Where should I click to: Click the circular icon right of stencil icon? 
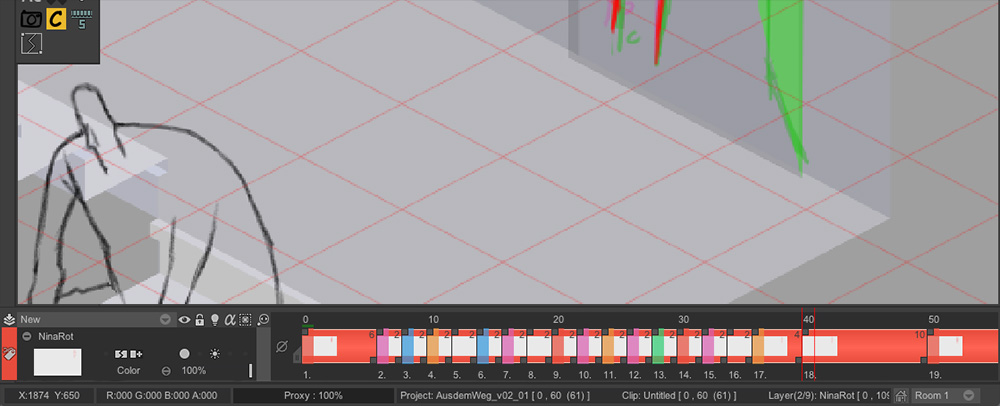(263, 319)
